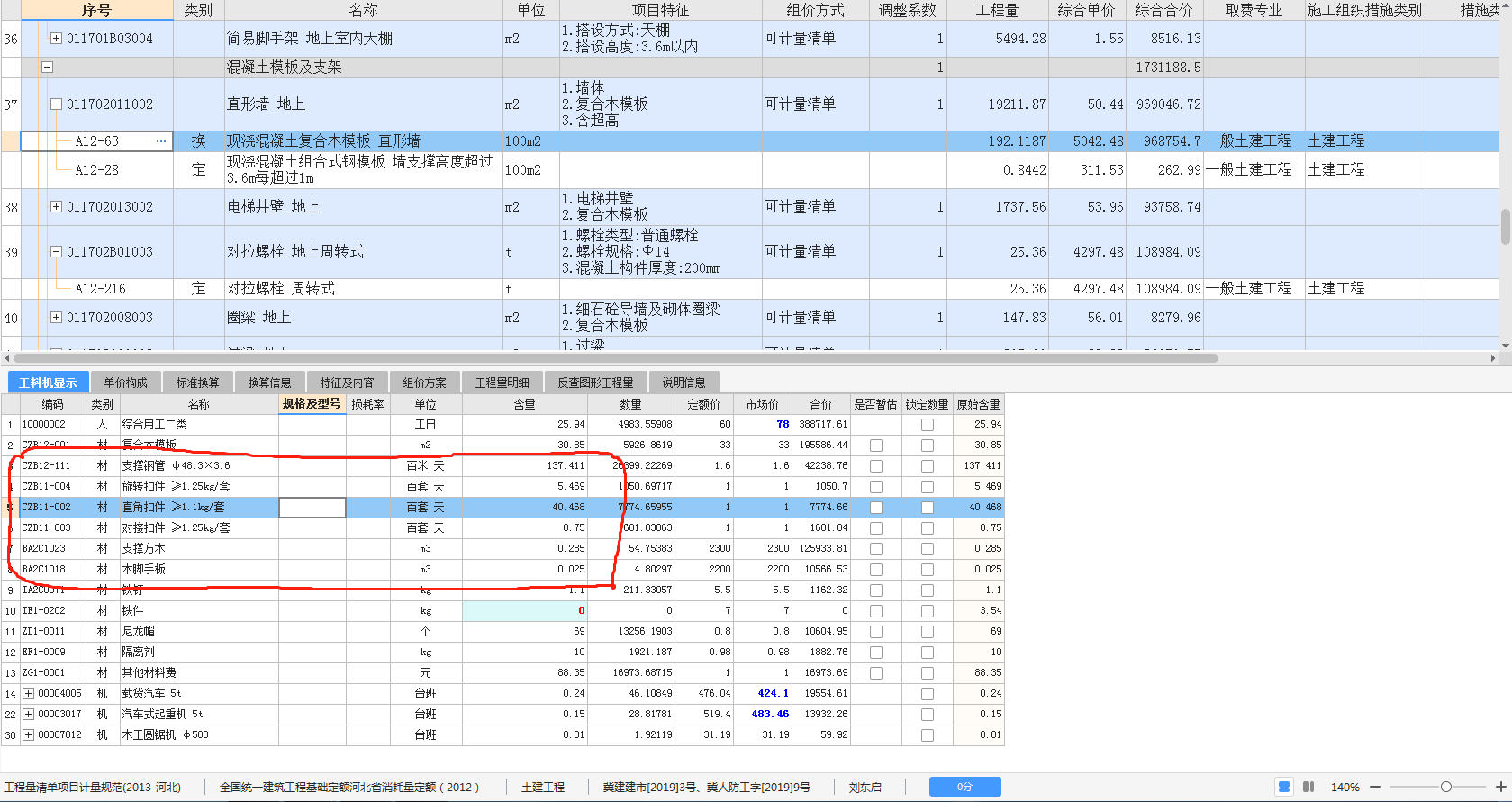Expand item 011702013002
The image size is (1512, 802).
point(56,207)
